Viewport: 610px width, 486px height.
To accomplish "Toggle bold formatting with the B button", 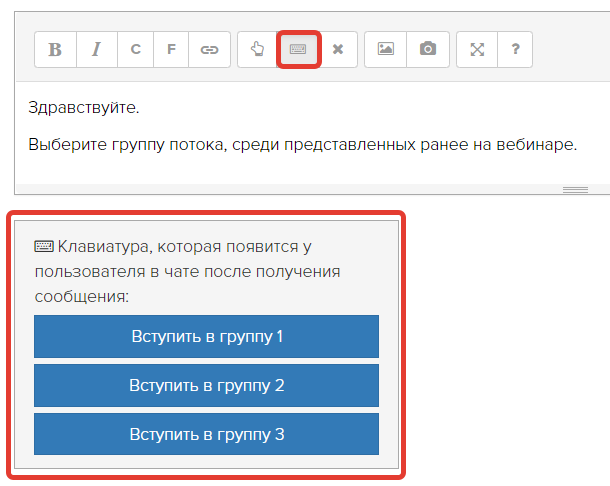I will (x=55, y=49).
